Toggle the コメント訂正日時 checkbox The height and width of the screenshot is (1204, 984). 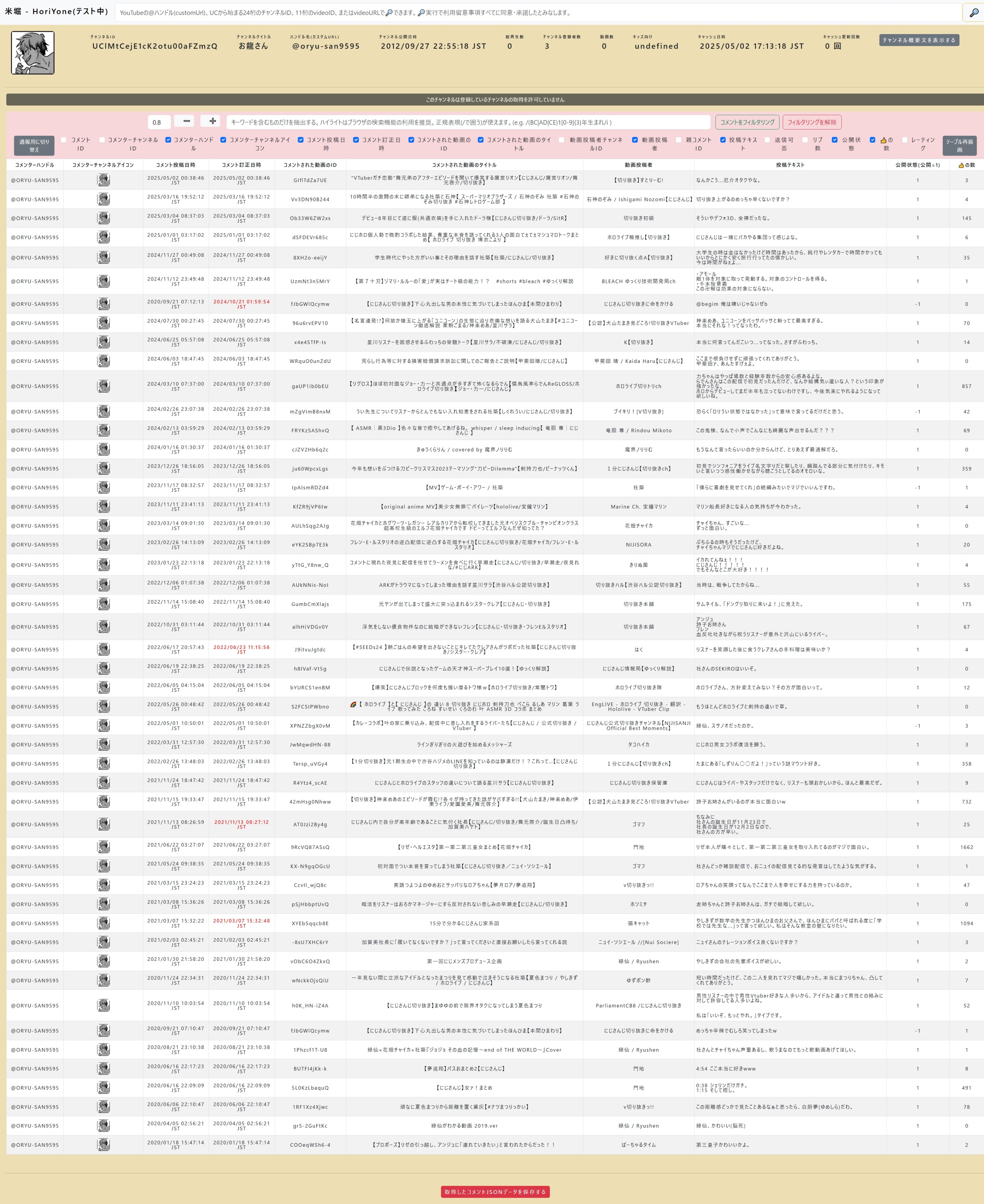356,140
